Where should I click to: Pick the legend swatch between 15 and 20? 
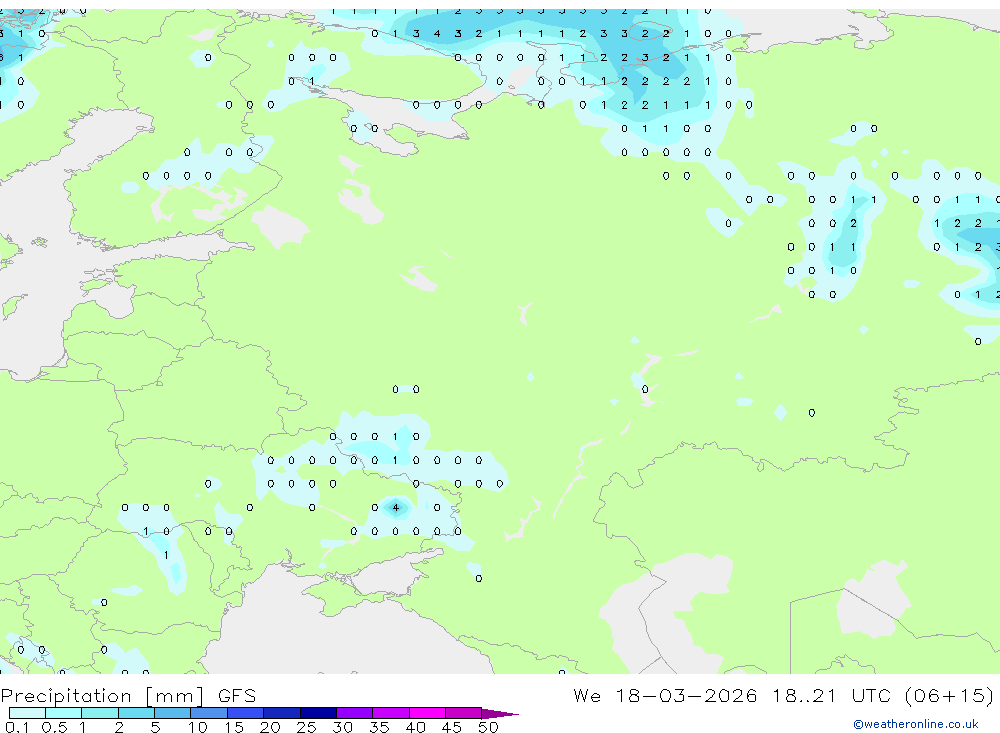click(x=245, y=713)
